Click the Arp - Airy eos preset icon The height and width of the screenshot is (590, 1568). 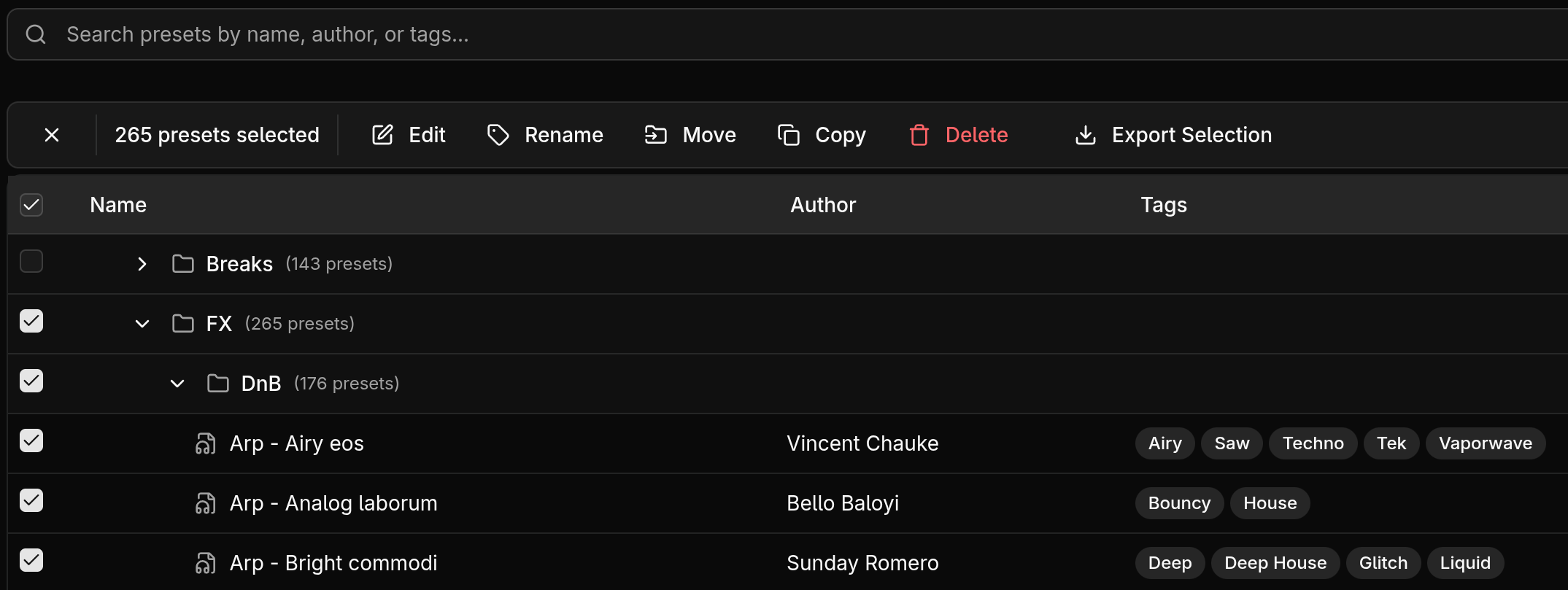(x=206, y=443)
